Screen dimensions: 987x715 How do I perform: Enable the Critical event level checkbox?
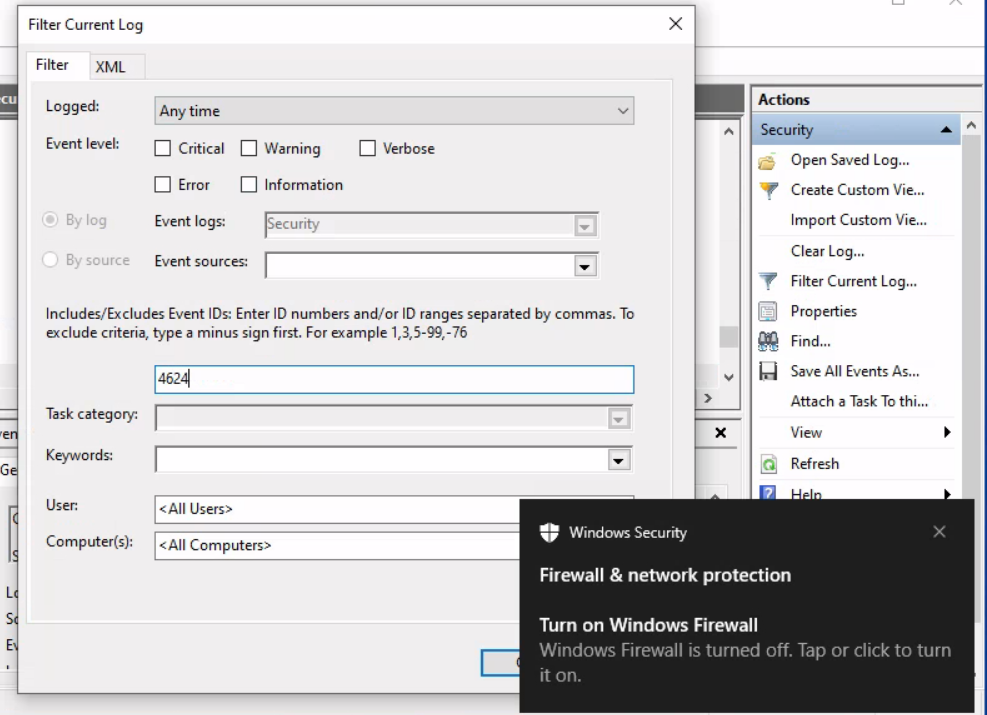pos(162,149)
